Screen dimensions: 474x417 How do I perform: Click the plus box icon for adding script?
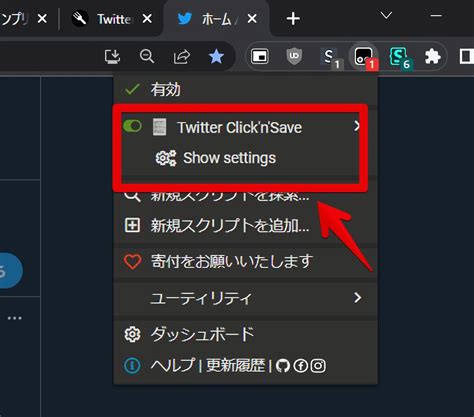point(132,225)
